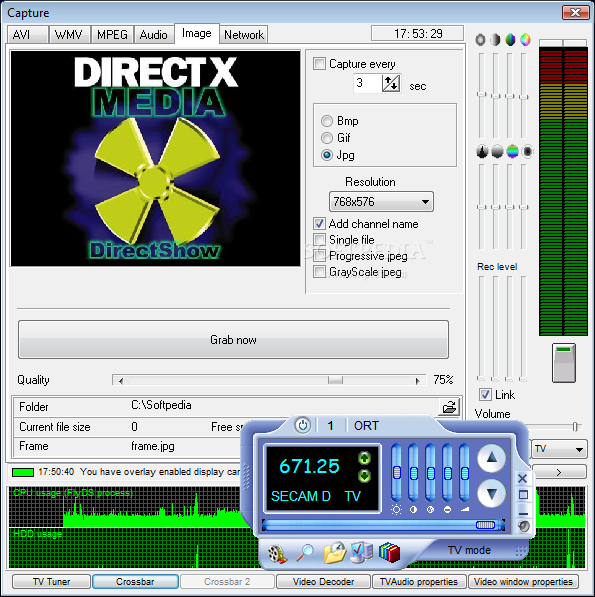Screen dimensions: 595x597
Task: Open TV Tuner properties
Action: 51,581
